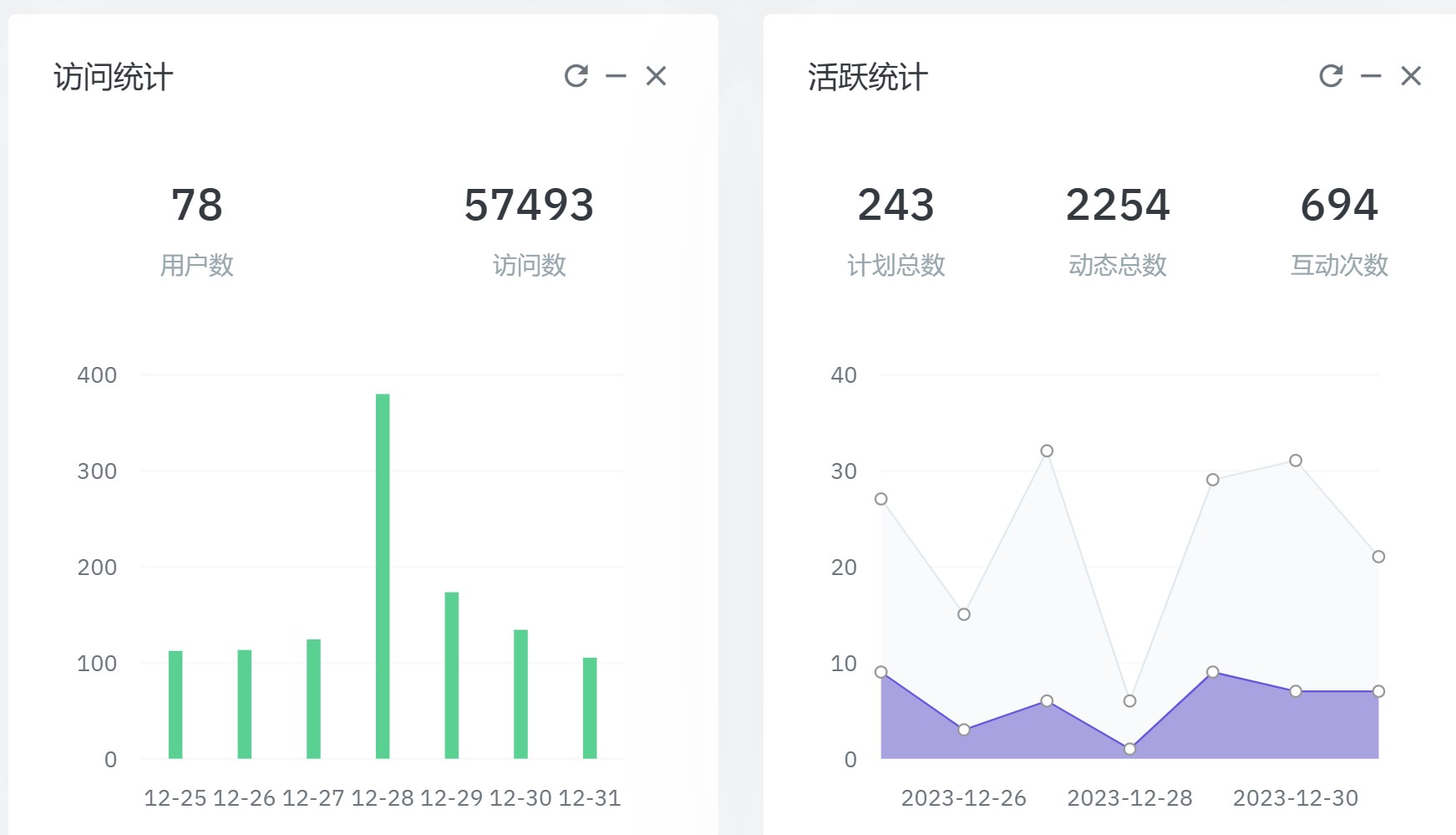Click the plan total value 243

click(x=896, y=205)
